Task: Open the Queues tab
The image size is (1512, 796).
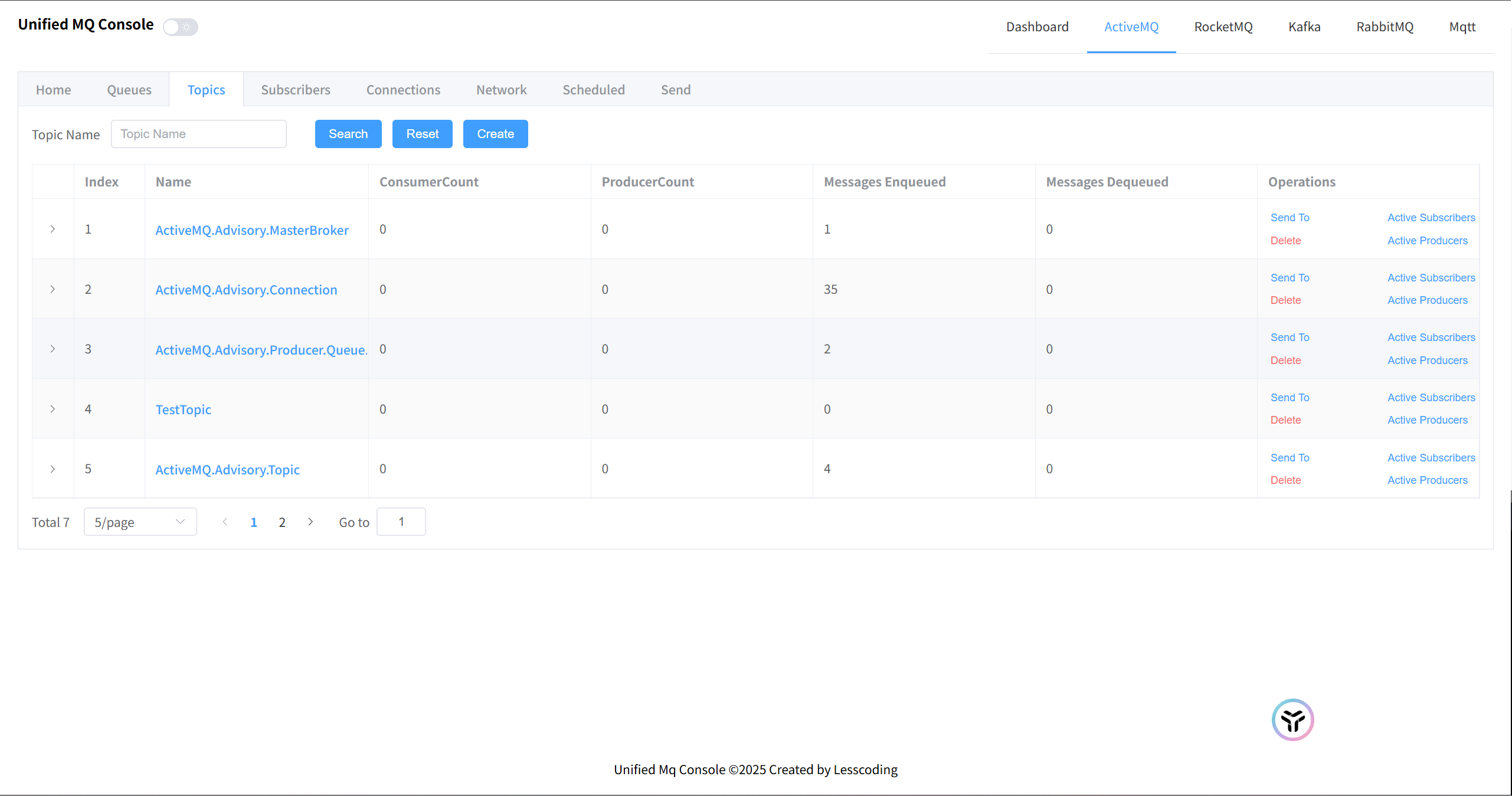Action: click(x=129, y=90)
